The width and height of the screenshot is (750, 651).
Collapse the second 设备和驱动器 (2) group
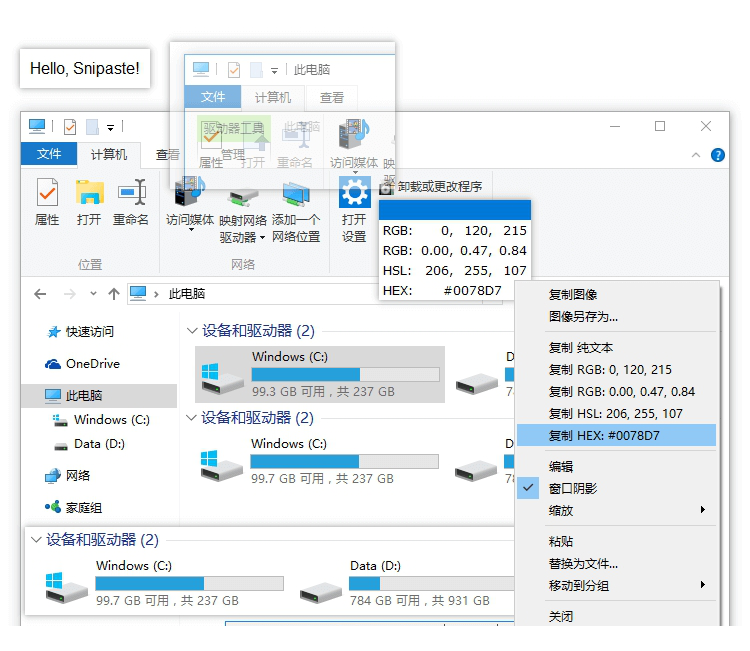191,418
